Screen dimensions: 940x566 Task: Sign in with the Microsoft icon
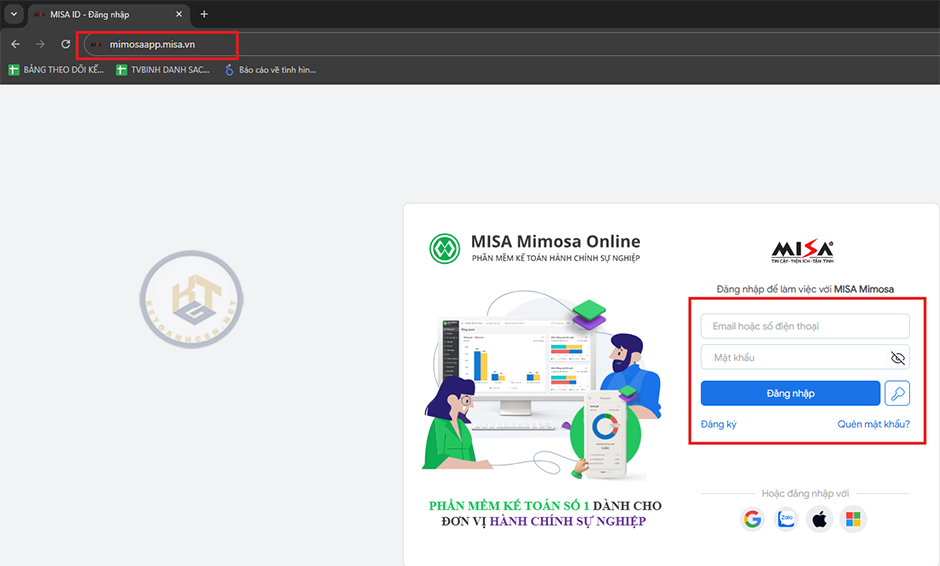click(853, 519)
